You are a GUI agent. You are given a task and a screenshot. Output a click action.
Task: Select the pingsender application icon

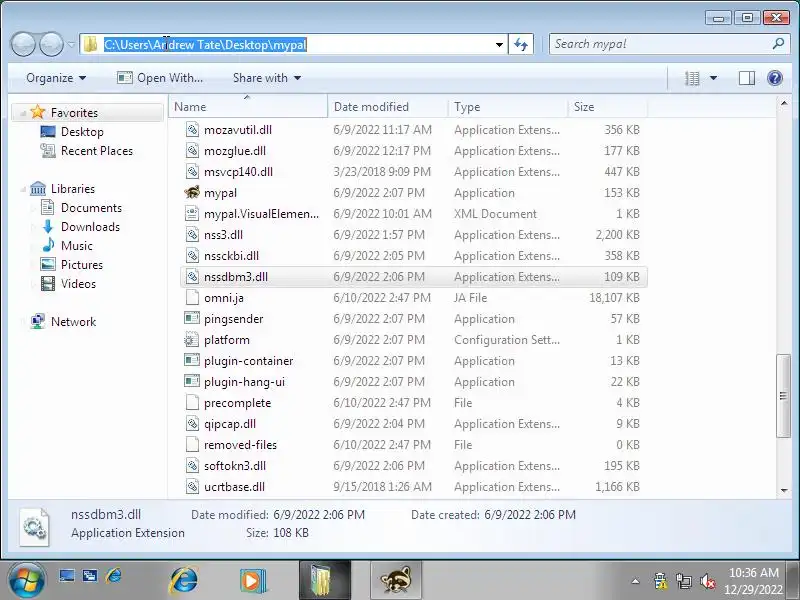point(192,318)
